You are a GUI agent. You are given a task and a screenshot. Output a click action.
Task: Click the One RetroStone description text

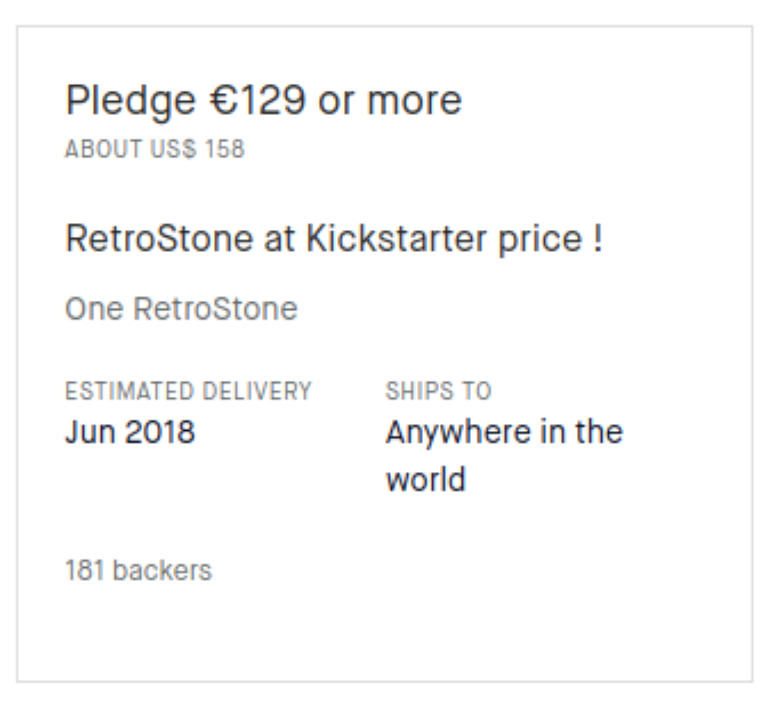pos(181,310)
